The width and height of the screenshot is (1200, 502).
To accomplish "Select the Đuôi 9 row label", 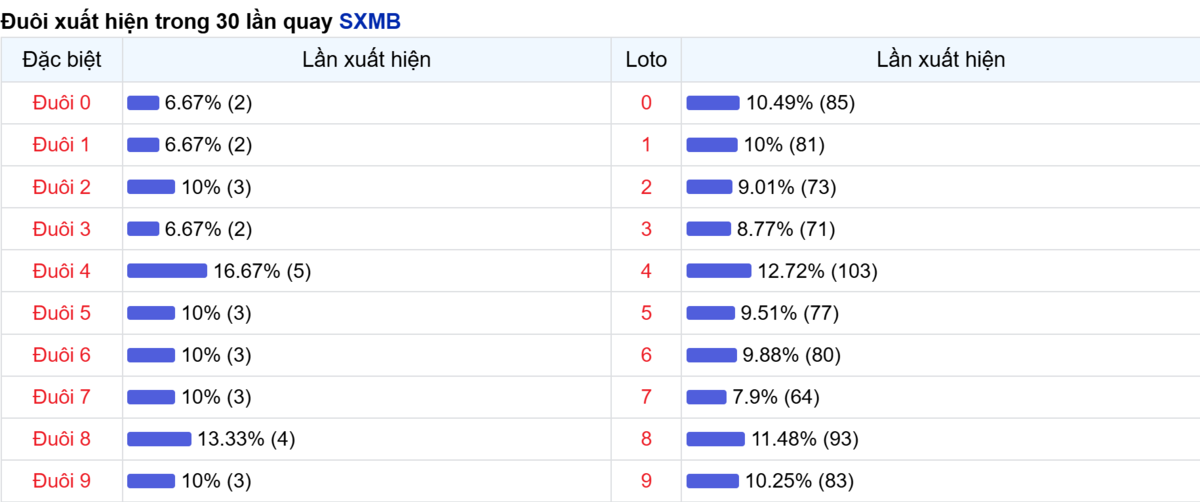I will point(61,481).
